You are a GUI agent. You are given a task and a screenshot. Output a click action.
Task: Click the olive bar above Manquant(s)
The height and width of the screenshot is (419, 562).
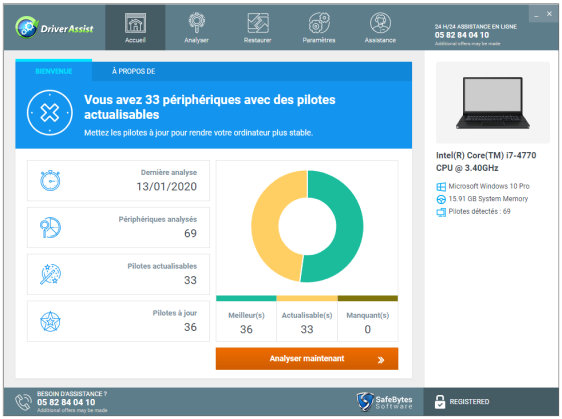368,298
